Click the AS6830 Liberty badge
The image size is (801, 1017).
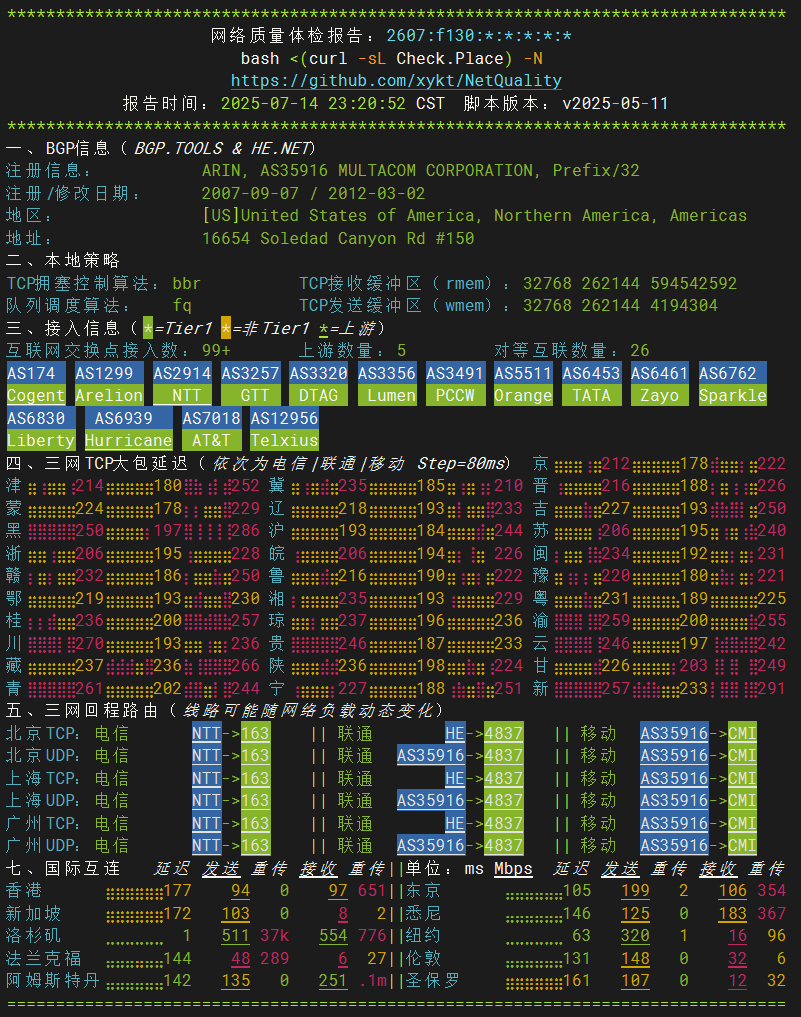41,429
